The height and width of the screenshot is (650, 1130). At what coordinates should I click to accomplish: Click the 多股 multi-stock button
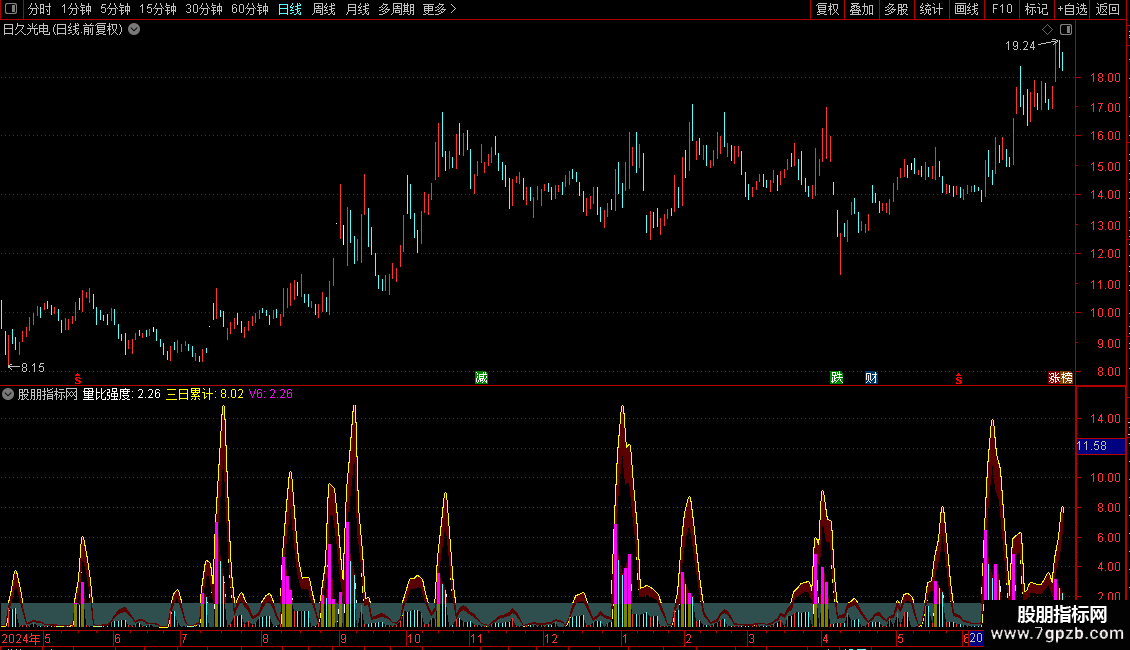point(896,9)
